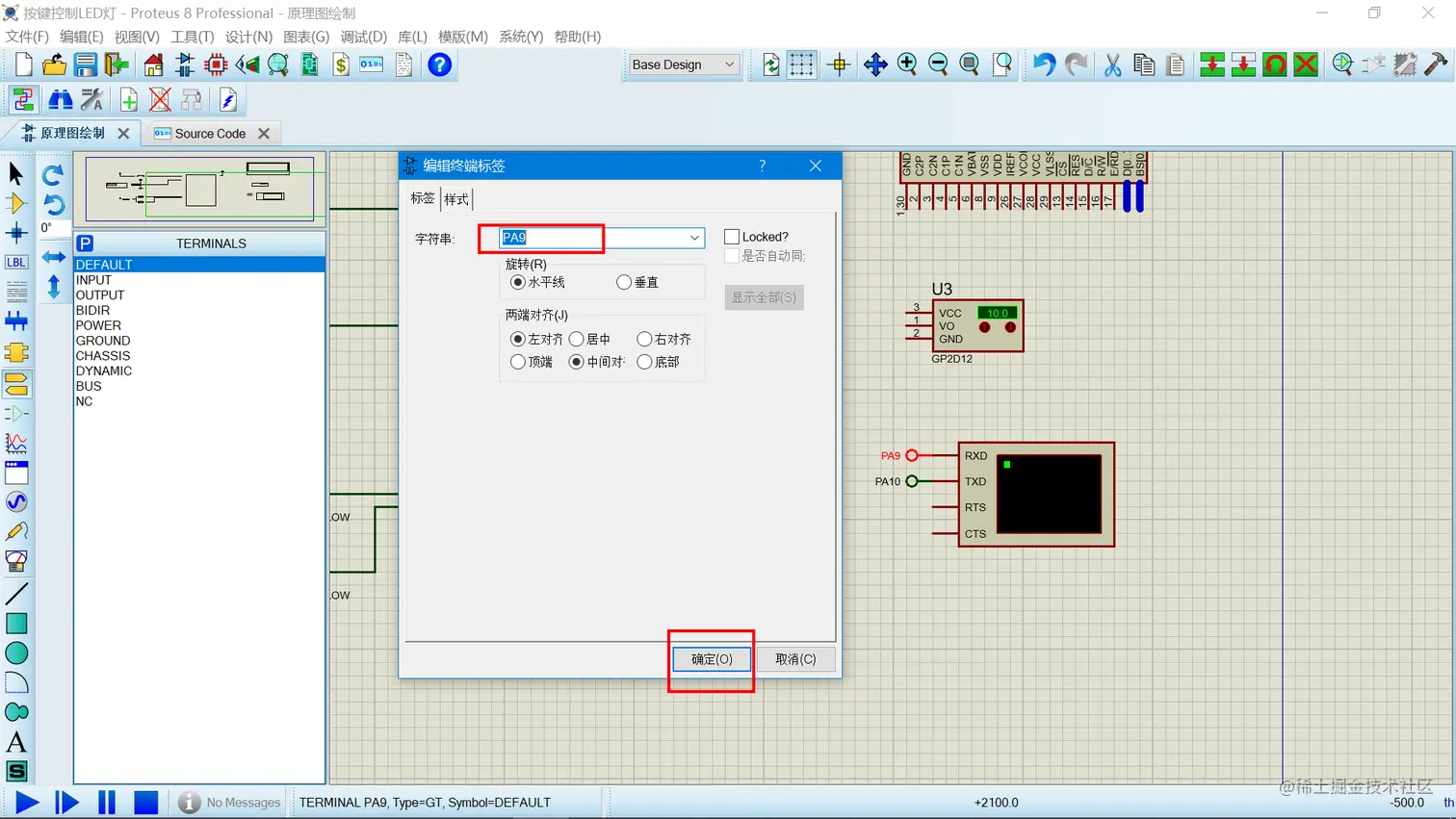This screenshot has width=1456, height=819.
Task: Close the 原理图绘制 tab
Action: point(123,134)
